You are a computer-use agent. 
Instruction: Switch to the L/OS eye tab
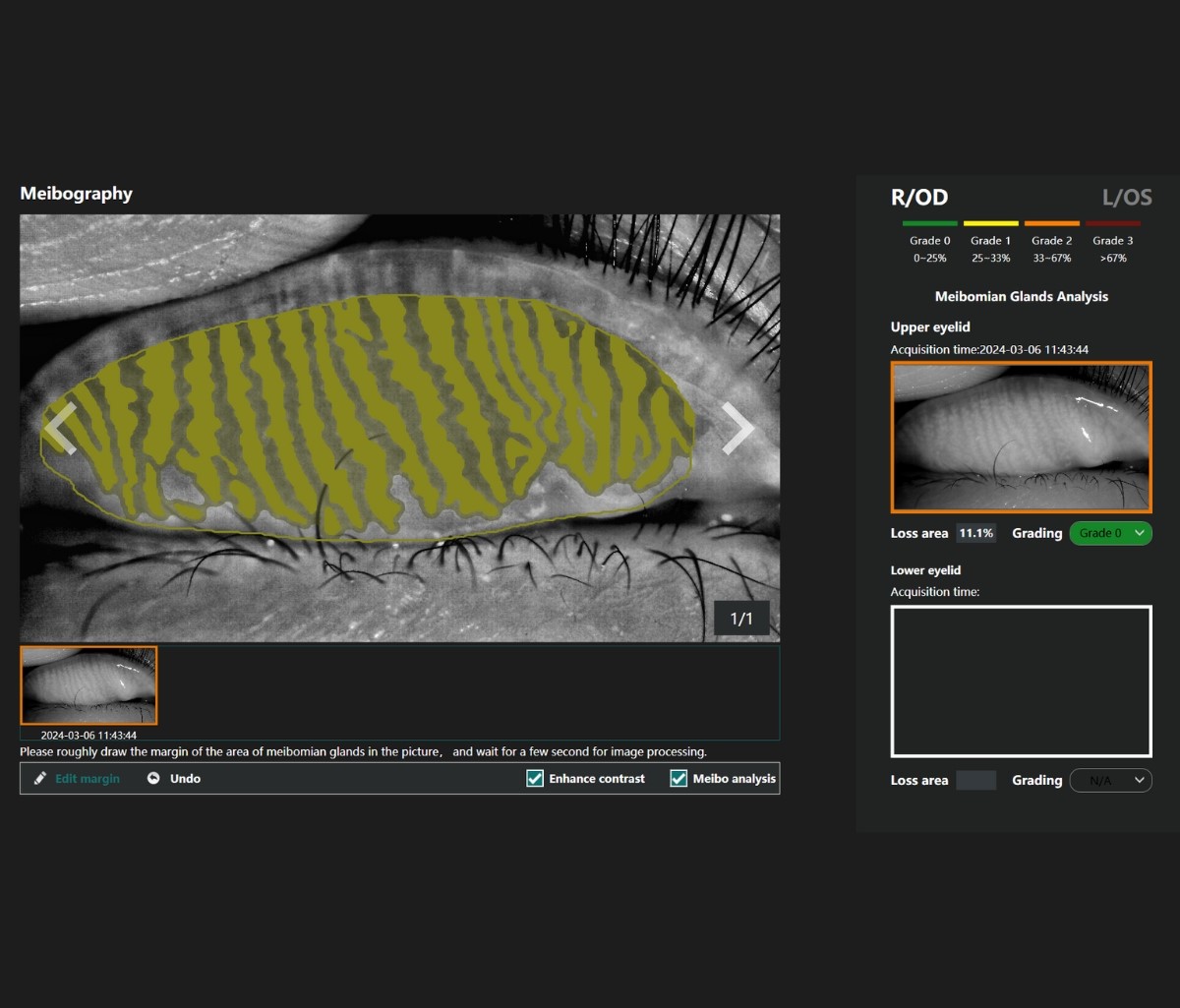(1126, 198)
